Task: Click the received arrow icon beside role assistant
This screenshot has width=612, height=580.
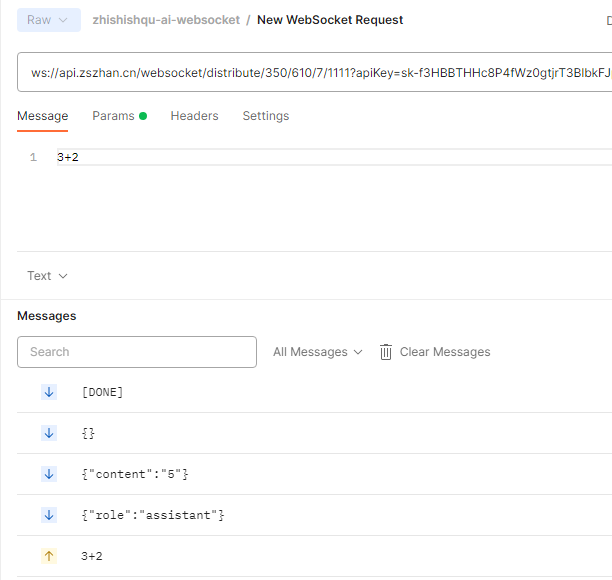Action: tap(49, 515)
